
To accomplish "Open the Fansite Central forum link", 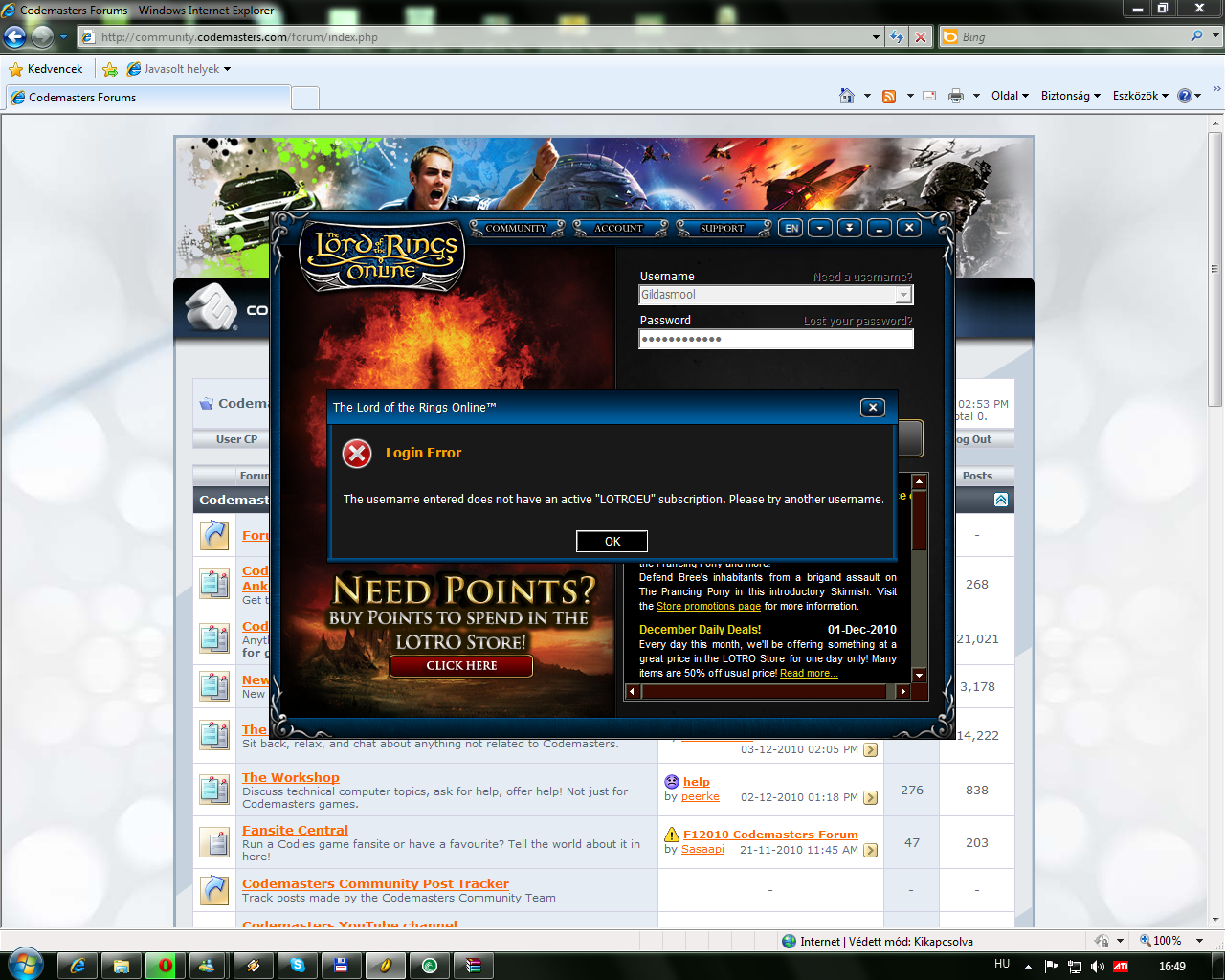I will (x=295, y=831).
